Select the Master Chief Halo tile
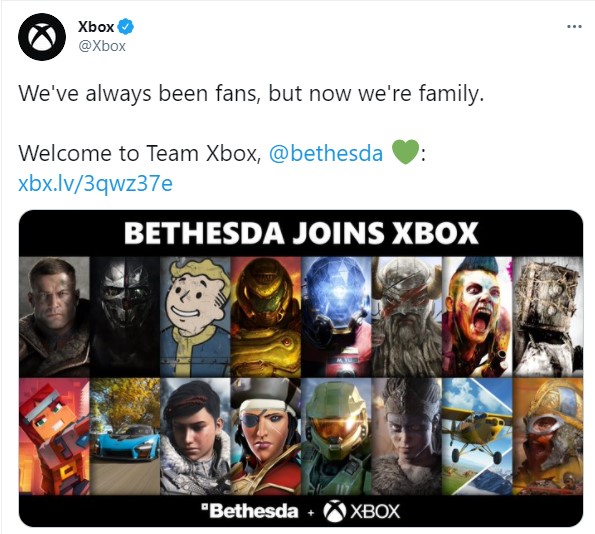The height and width of the screenshot is (534, 595). (337, 436)
